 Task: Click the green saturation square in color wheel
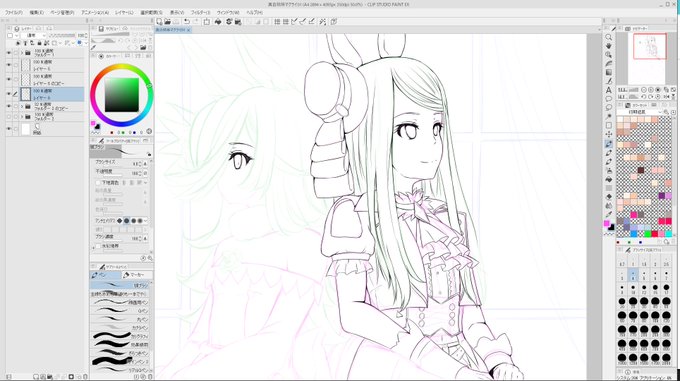click(121, 95)
